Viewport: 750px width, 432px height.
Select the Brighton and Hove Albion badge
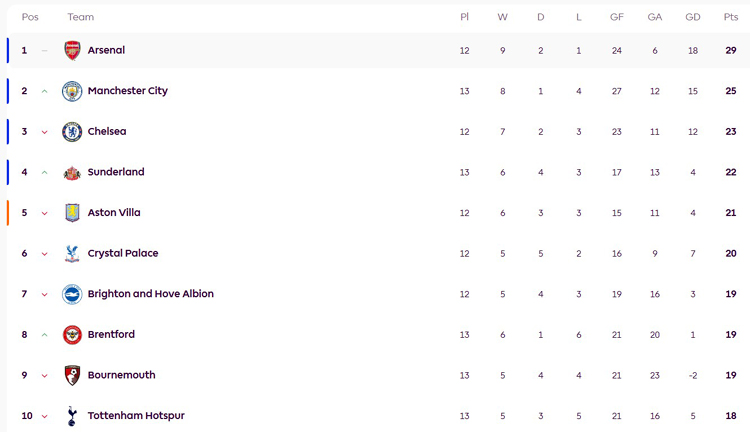[x=72, y=294]
